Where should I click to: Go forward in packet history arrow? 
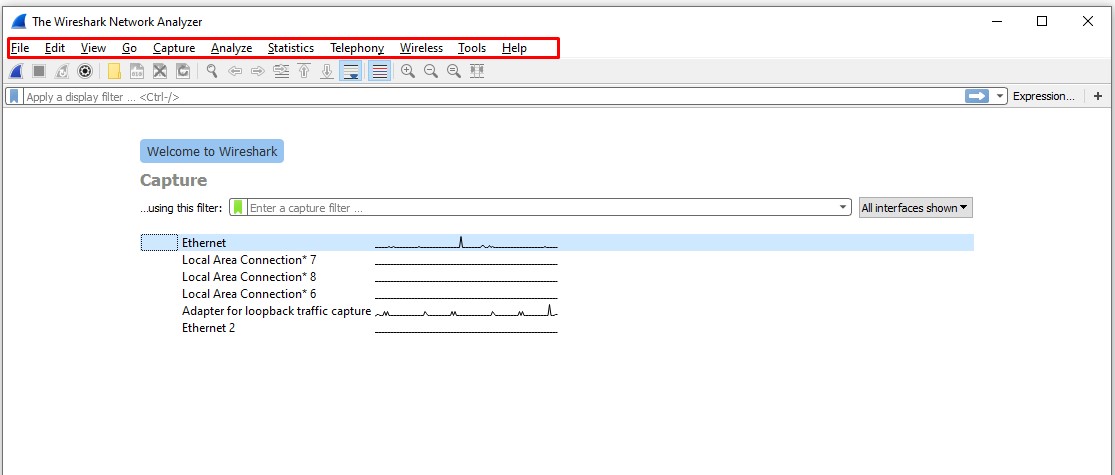pos(257,71)
